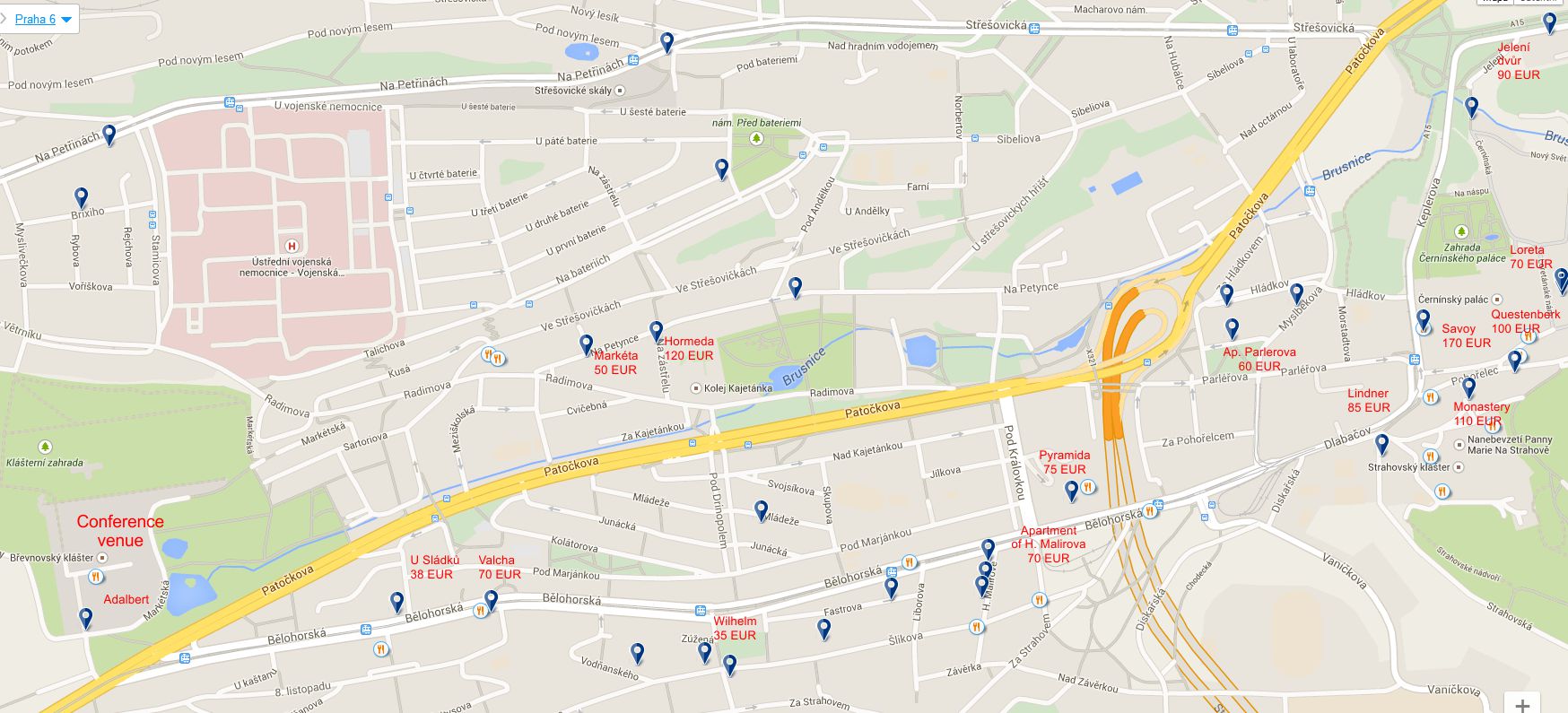This screenshot has height=713, width=1568.
Task: Open the Savoy 170 EUR pin
Action: [x=1424, y=321]
